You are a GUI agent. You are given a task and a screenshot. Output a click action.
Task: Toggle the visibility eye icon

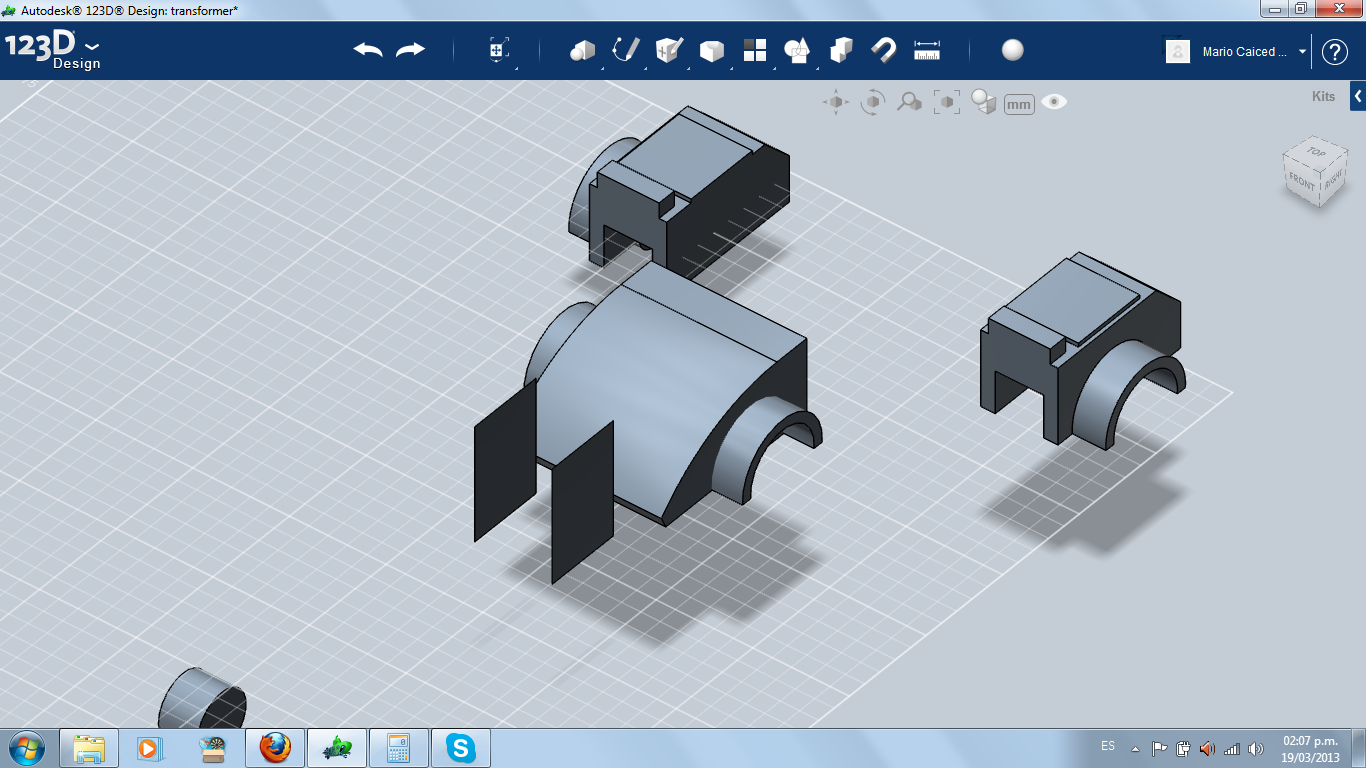(1054, 102)
